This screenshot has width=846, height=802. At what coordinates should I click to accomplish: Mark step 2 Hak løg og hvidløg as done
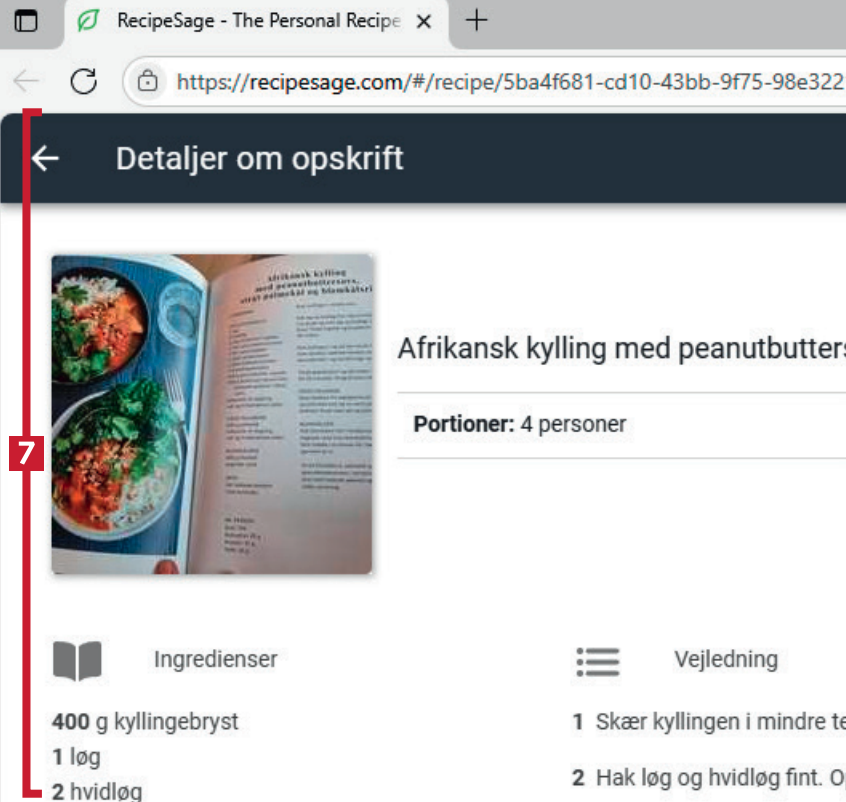(709, 778)
